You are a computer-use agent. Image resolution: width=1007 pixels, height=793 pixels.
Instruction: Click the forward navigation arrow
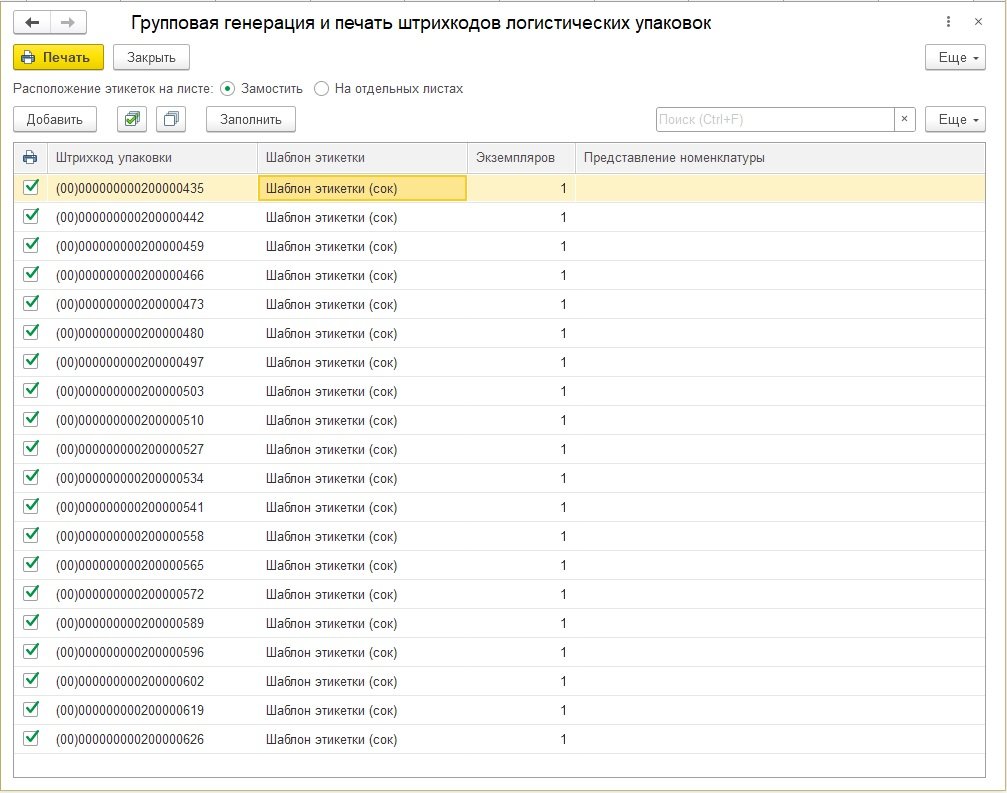67,22
